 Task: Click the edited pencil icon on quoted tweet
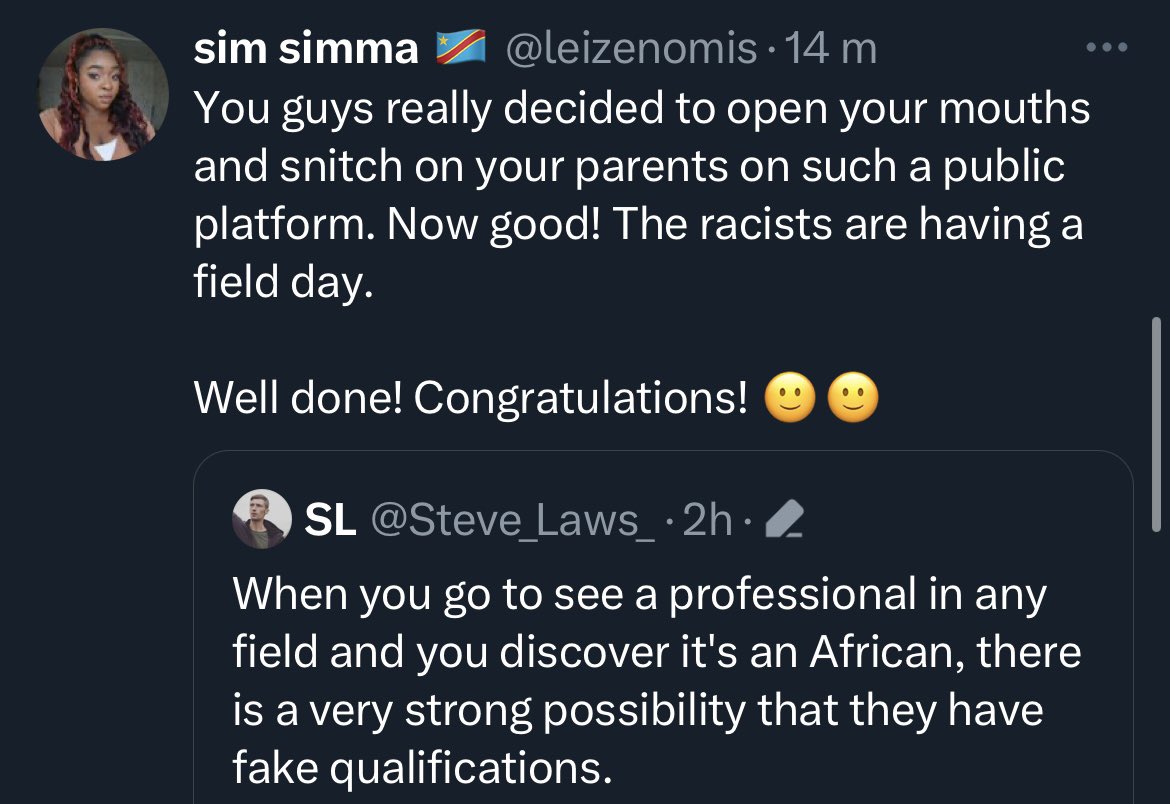[785, 521]
